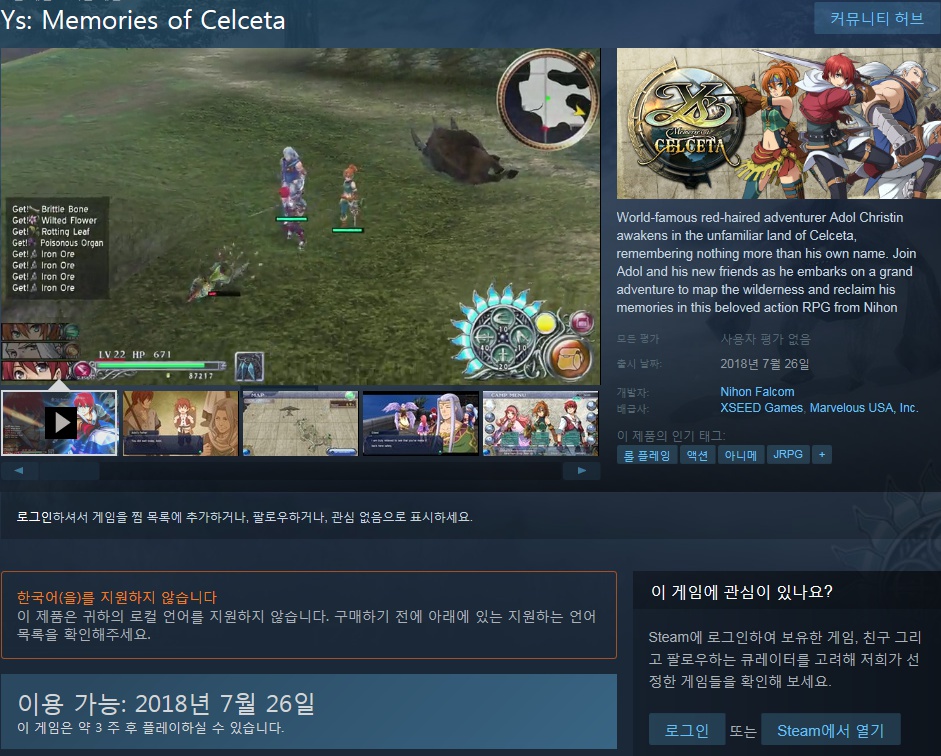This screenshot has width=941, height=756.
Task: Open Marvelous USA, Inc. publisher link
Action: pyautogui.click(x=864, y=408)
